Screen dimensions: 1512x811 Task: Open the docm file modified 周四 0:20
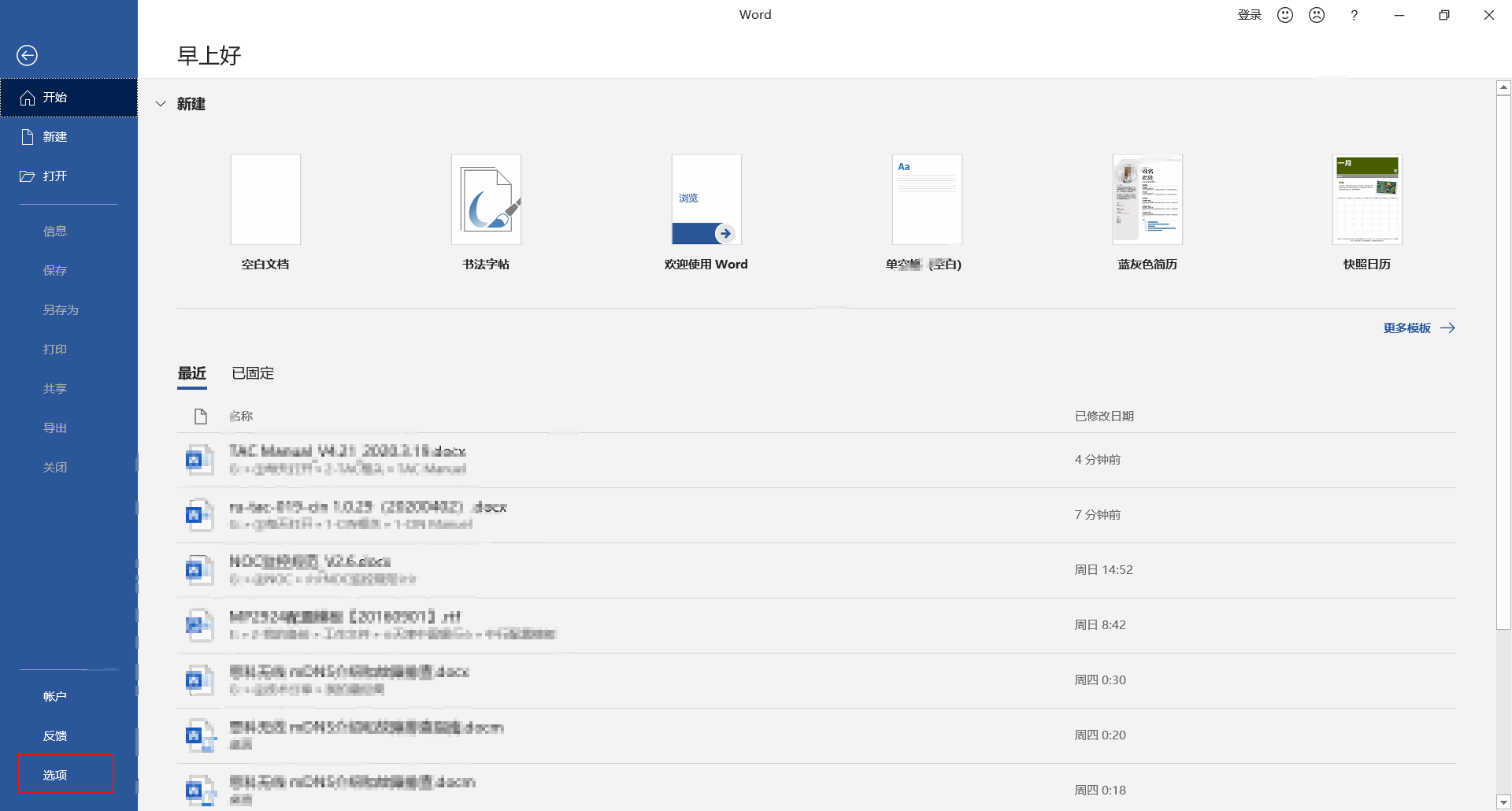817,735
